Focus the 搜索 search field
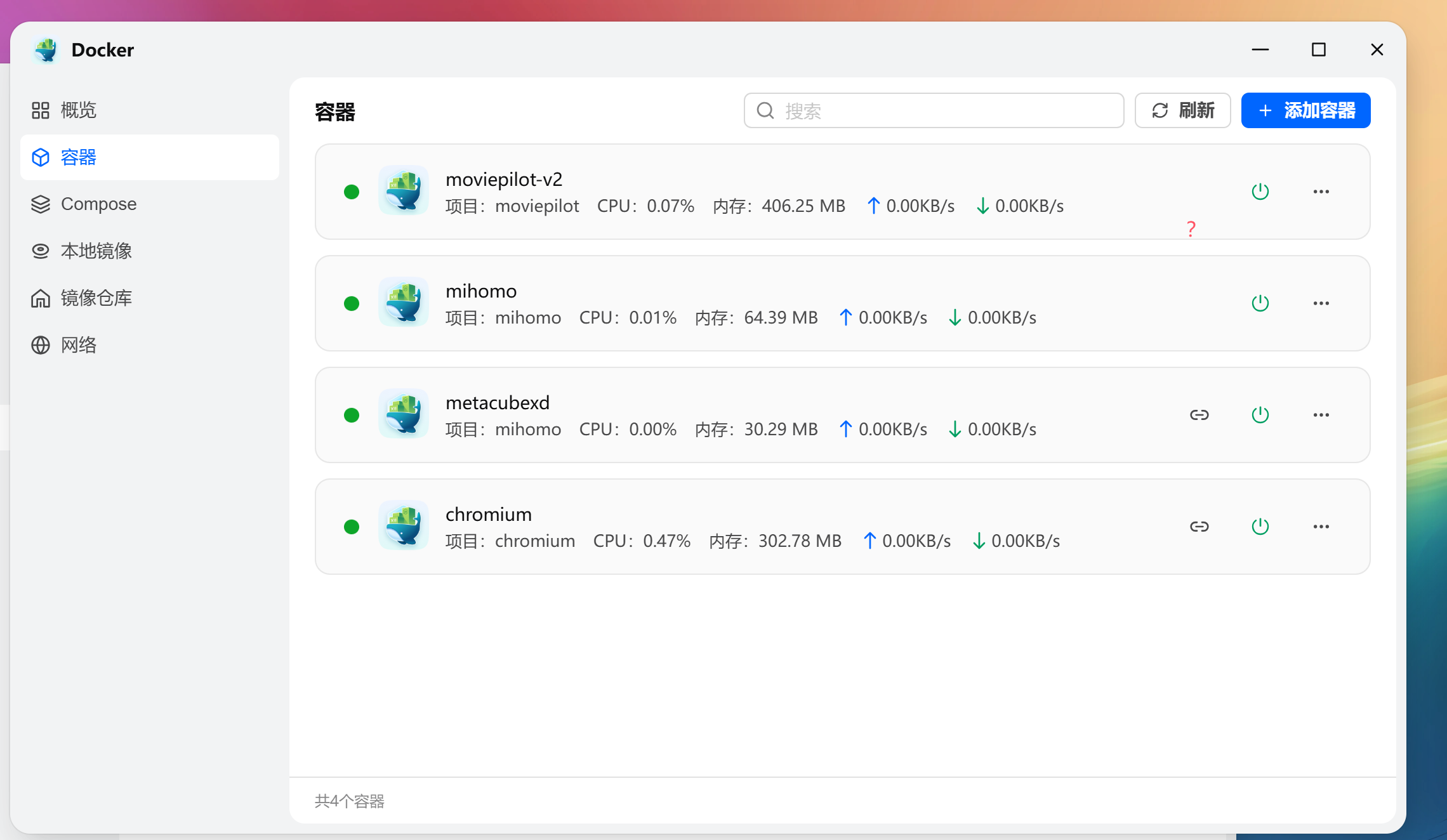1447x840 pixels. tap(946, 110)
